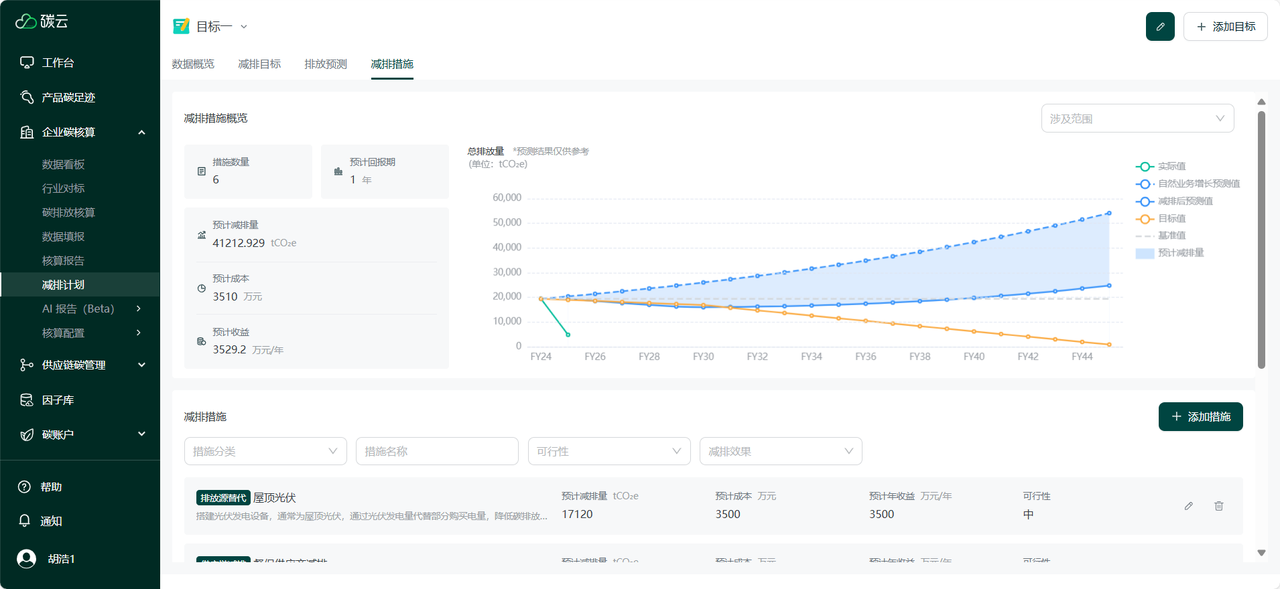Viewport: 1280px width, 589px height.
Task: Click the 产品碳足迹 icon in sidebar
Action: 27,98
